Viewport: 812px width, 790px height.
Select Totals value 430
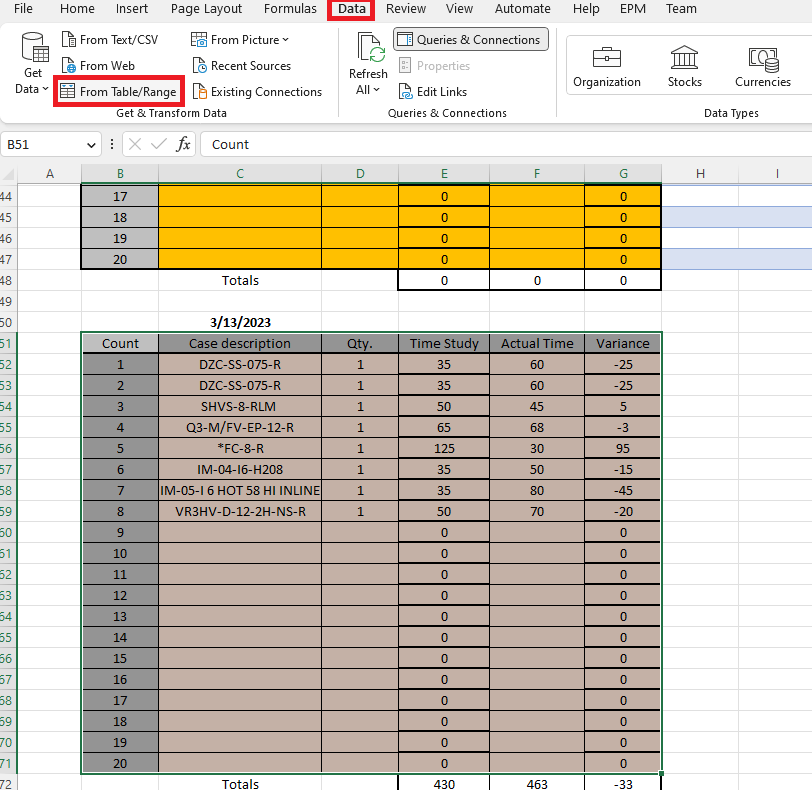(x=444, y=784)
